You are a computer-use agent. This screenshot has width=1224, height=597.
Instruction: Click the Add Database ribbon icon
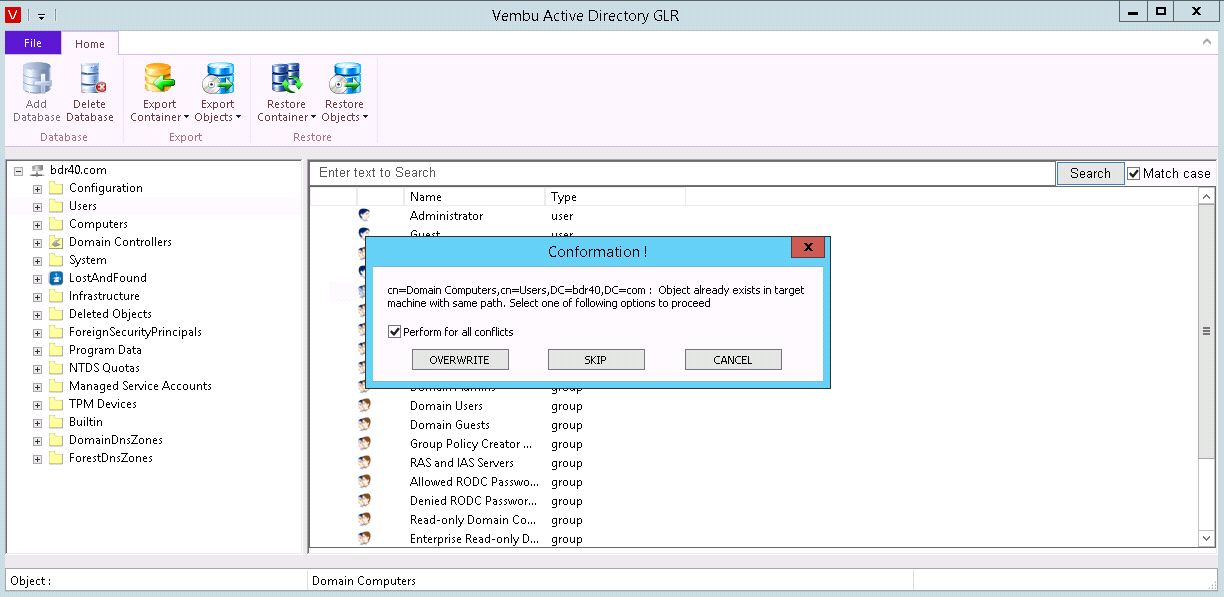[37, 79]
